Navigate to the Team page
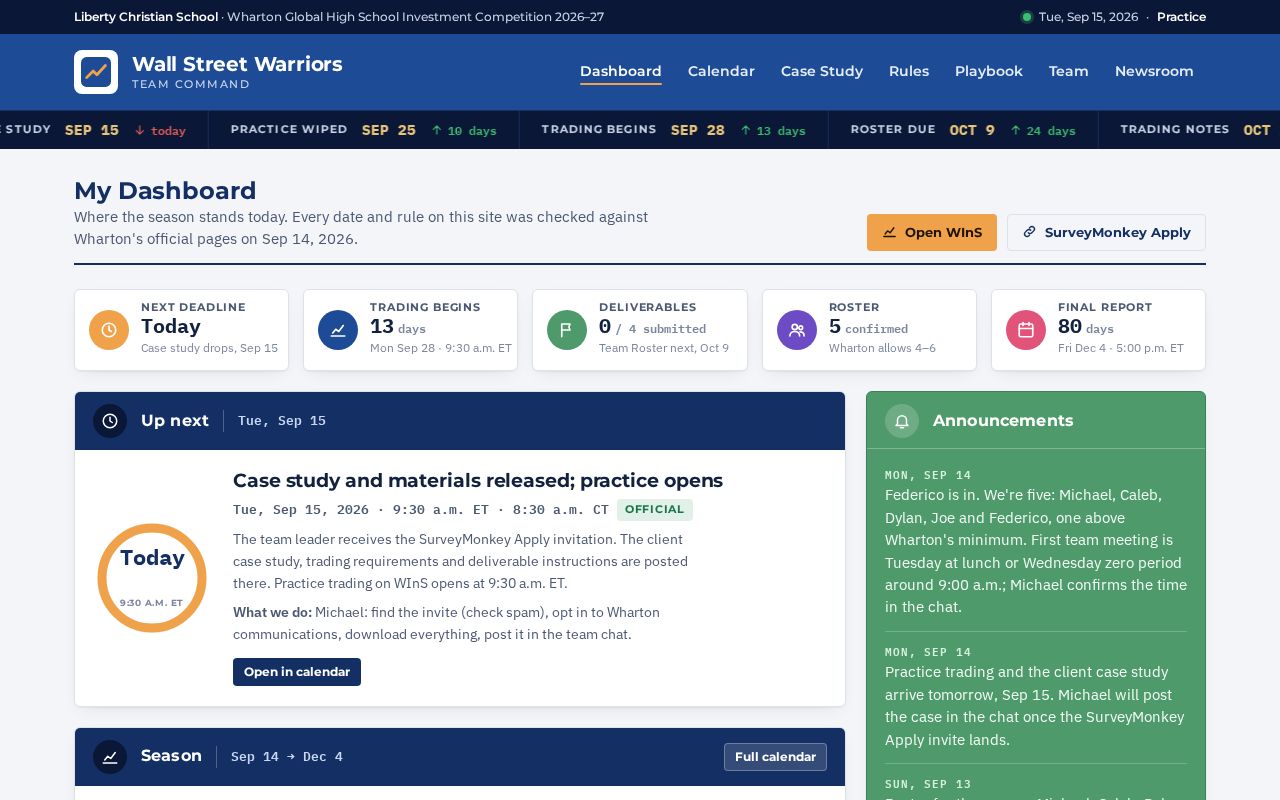Viewport: 1280px width, 800px height. click(x=1069, y=71)
